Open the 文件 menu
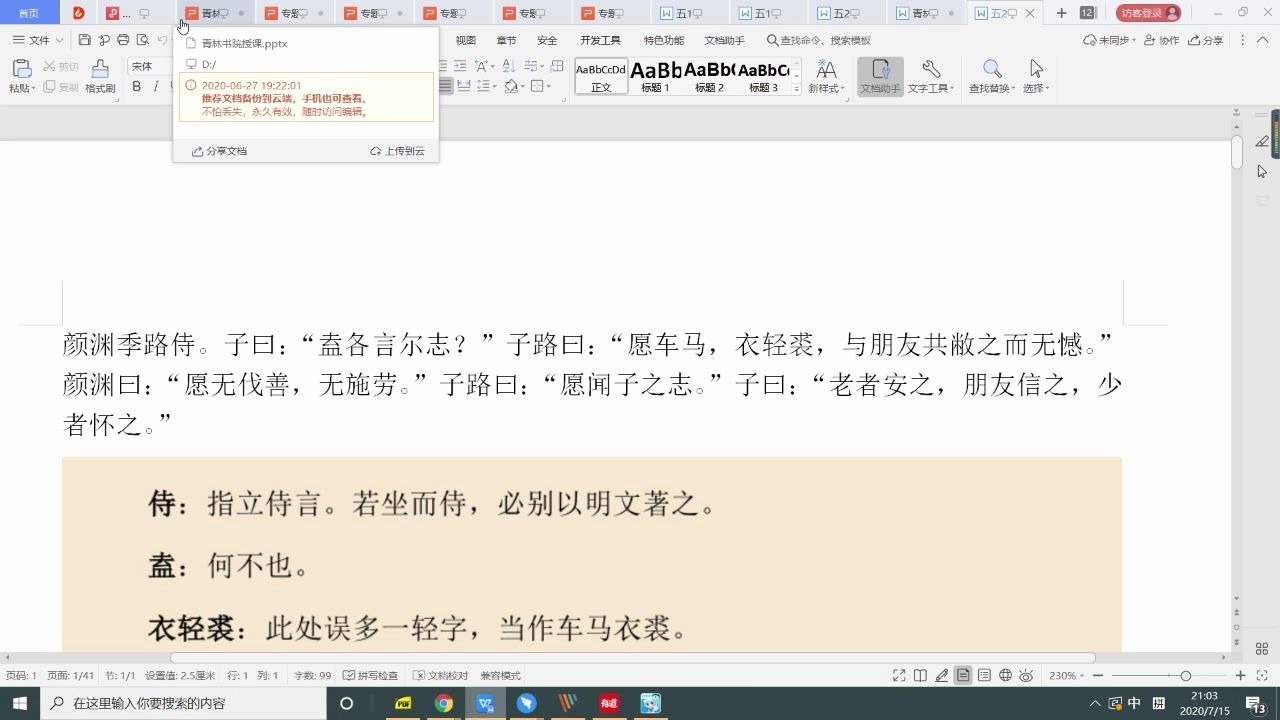This screenshot has height=720, width=1280. pos(32,40)
